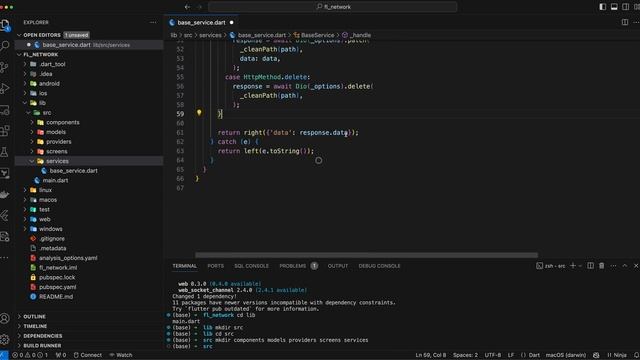Go back using the navigation arrow
This screenshot has width=640, height=360.
187,7
